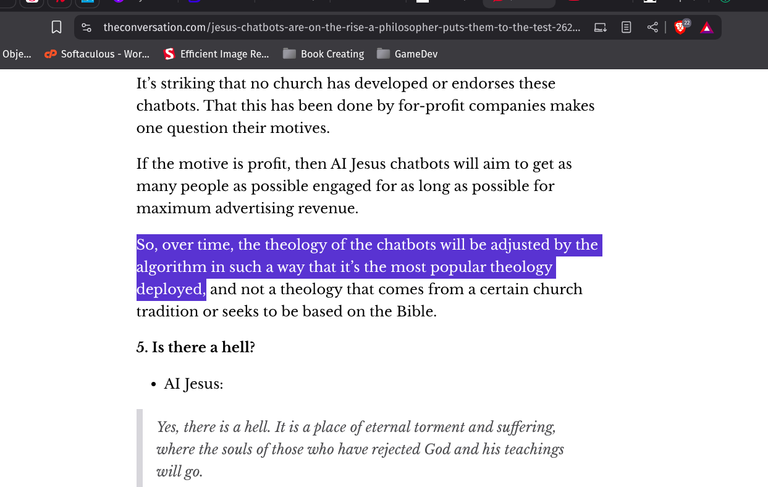Click the theconversation.com URL in address bar
Image resolution: width=768 pixels, height=487 pixels.
tap(341, 27)
